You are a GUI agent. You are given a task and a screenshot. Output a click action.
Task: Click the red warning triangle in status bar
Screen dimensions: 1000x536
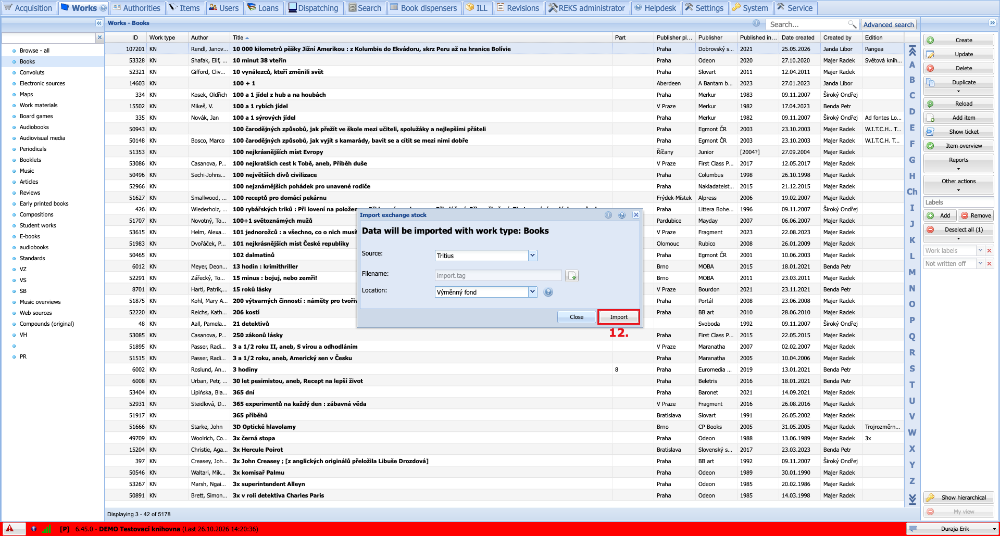click(10, 529)
